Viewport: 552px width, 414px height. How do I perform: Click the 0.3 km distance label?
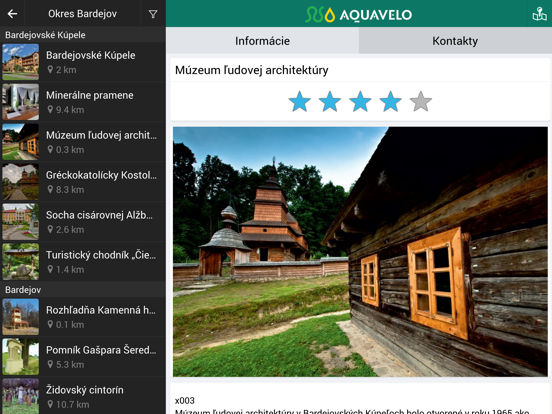point(70,150)
